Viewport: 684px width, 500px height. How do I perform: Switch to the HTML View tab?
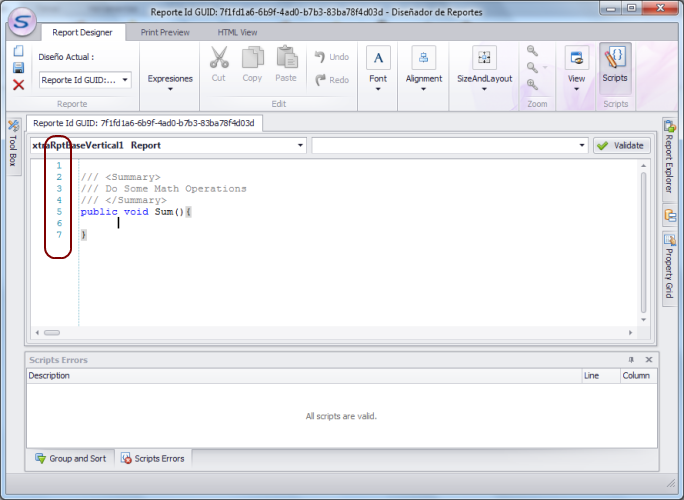(x=238, y=32)
